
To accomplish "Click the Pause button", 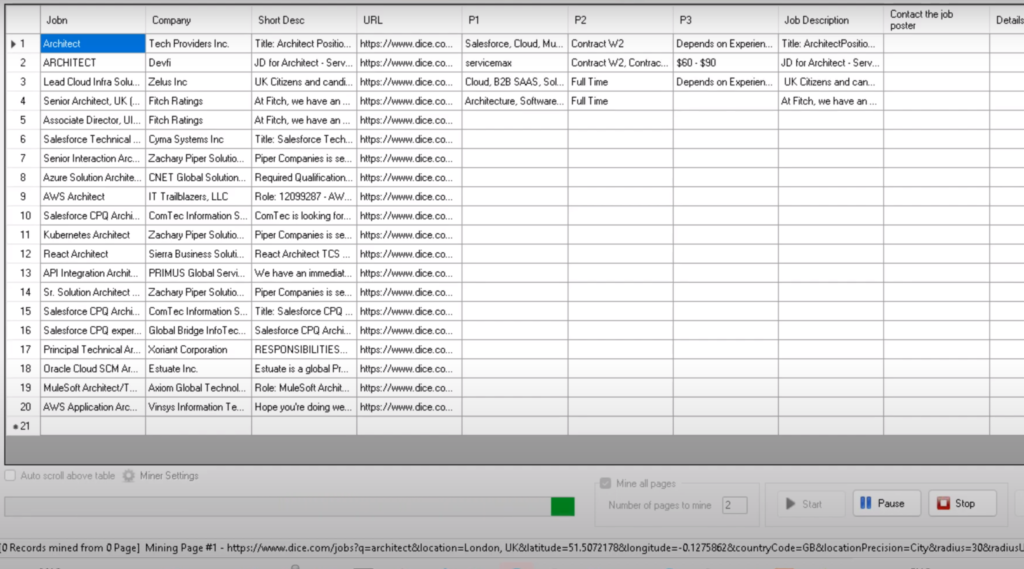I will tap(881, 503).
